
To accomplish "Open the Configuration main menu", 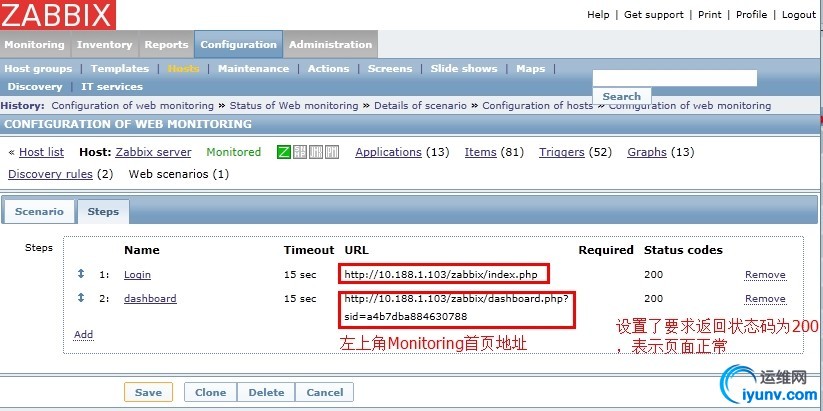I will pos(238,45).
